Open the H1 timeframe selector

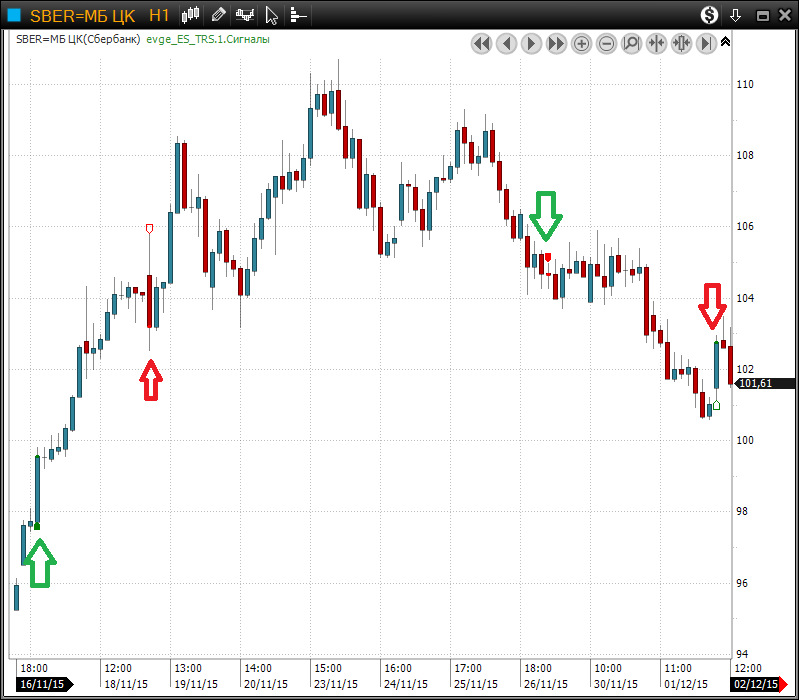coord(158,15)
